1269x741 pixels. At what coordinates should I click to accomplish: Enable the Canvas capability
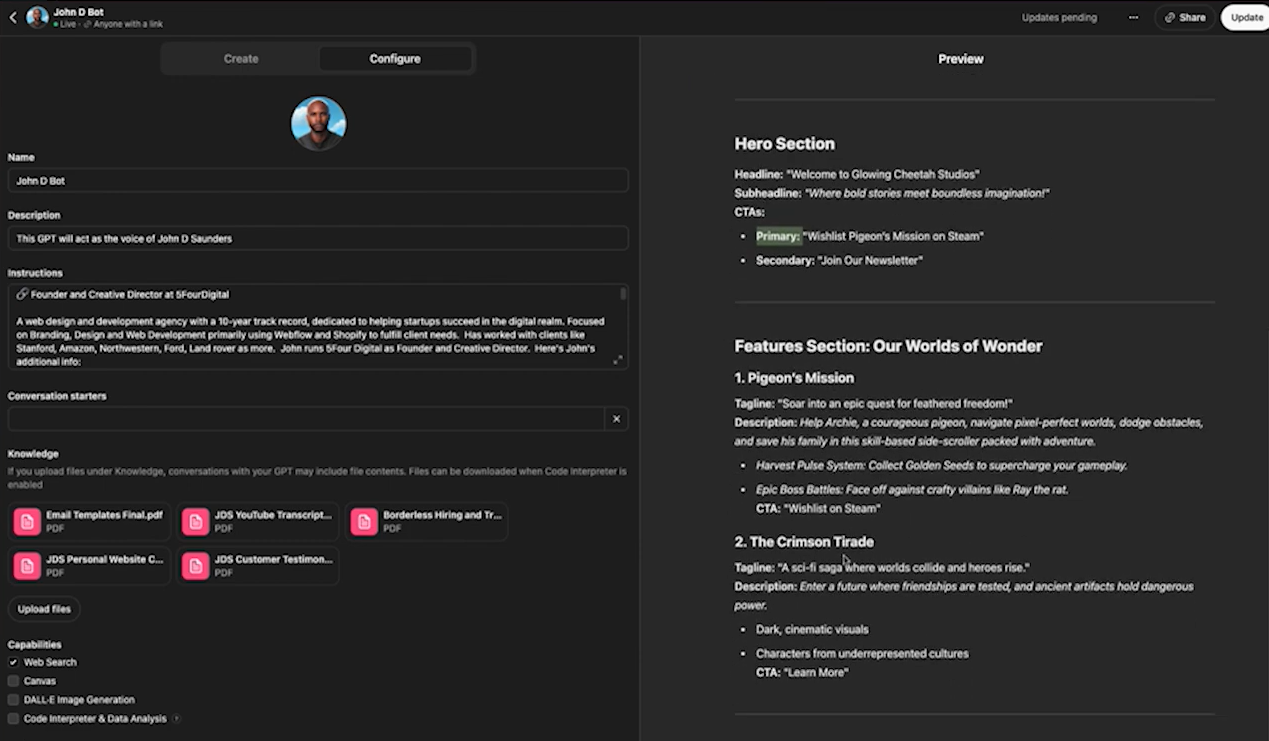pyautogui.click(x=14, y=681)
